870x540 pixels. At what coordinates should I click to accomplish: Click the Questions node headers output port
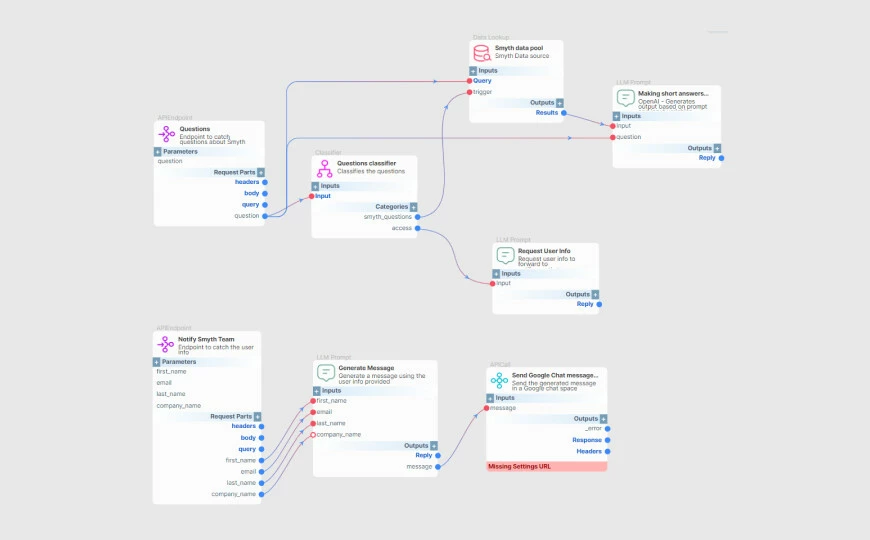(265, 182)
